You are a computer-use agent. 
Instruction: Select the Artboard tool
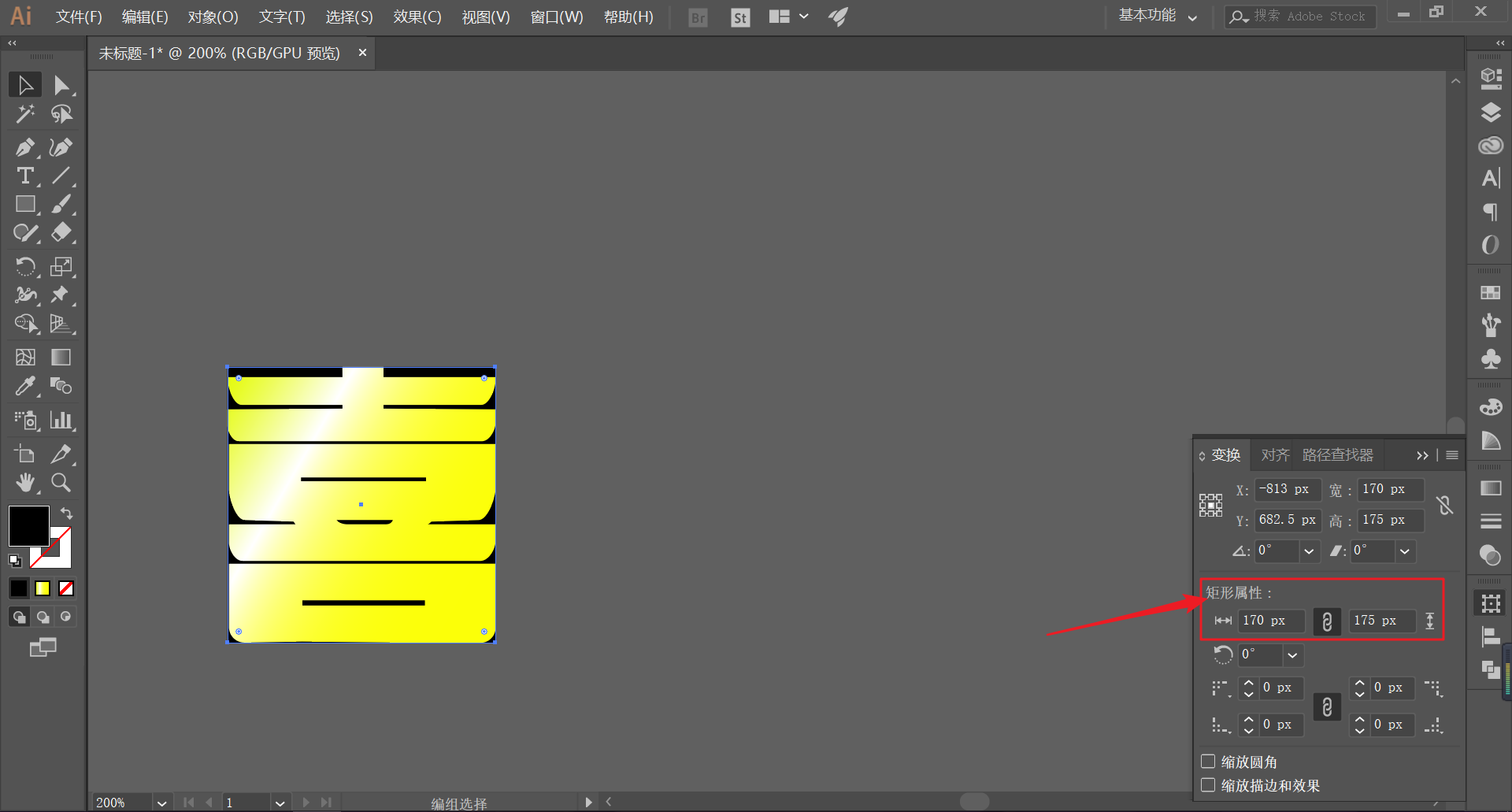25,454
